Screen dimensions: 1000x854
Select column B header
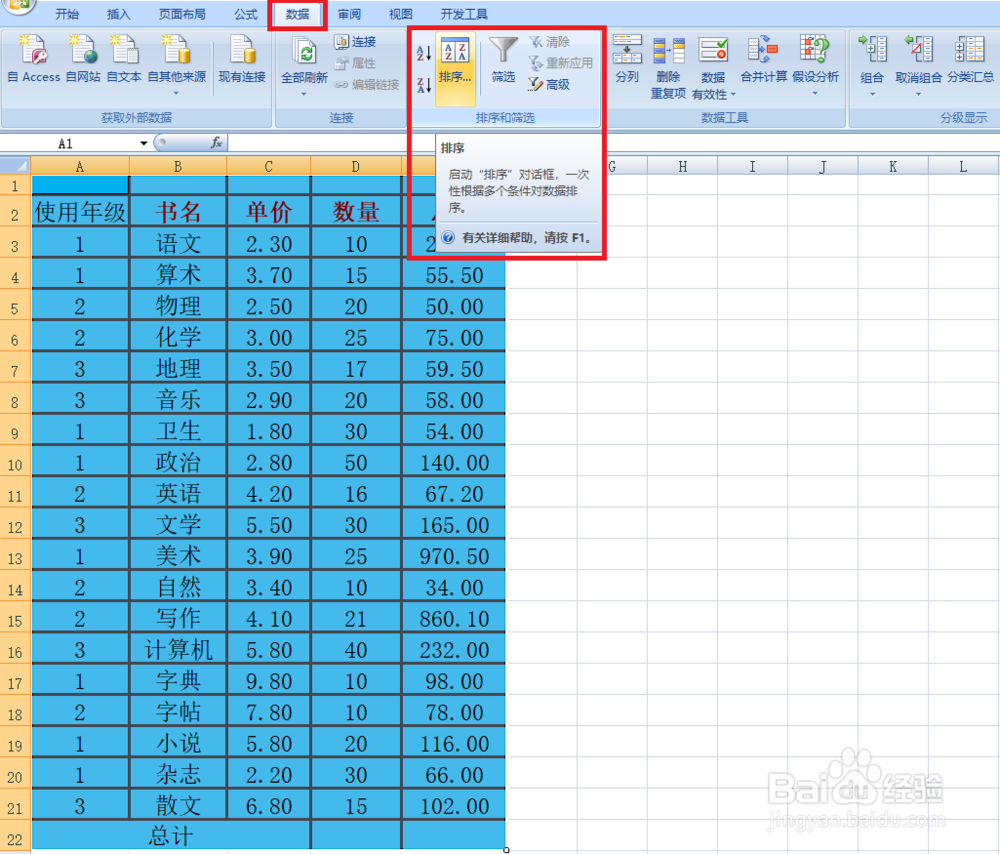(178, 166)
